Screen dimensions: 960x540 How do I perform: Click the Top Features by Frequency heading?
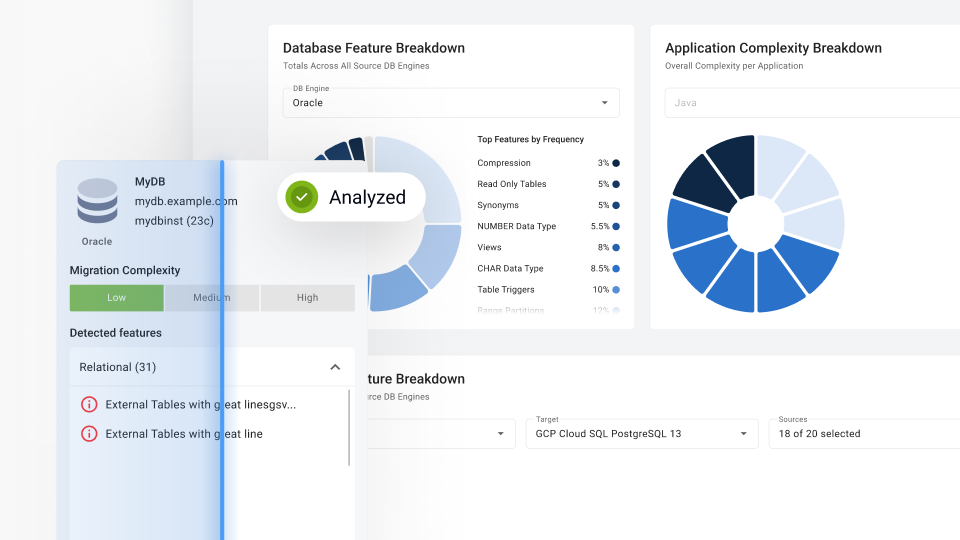(x=530, y=140)
